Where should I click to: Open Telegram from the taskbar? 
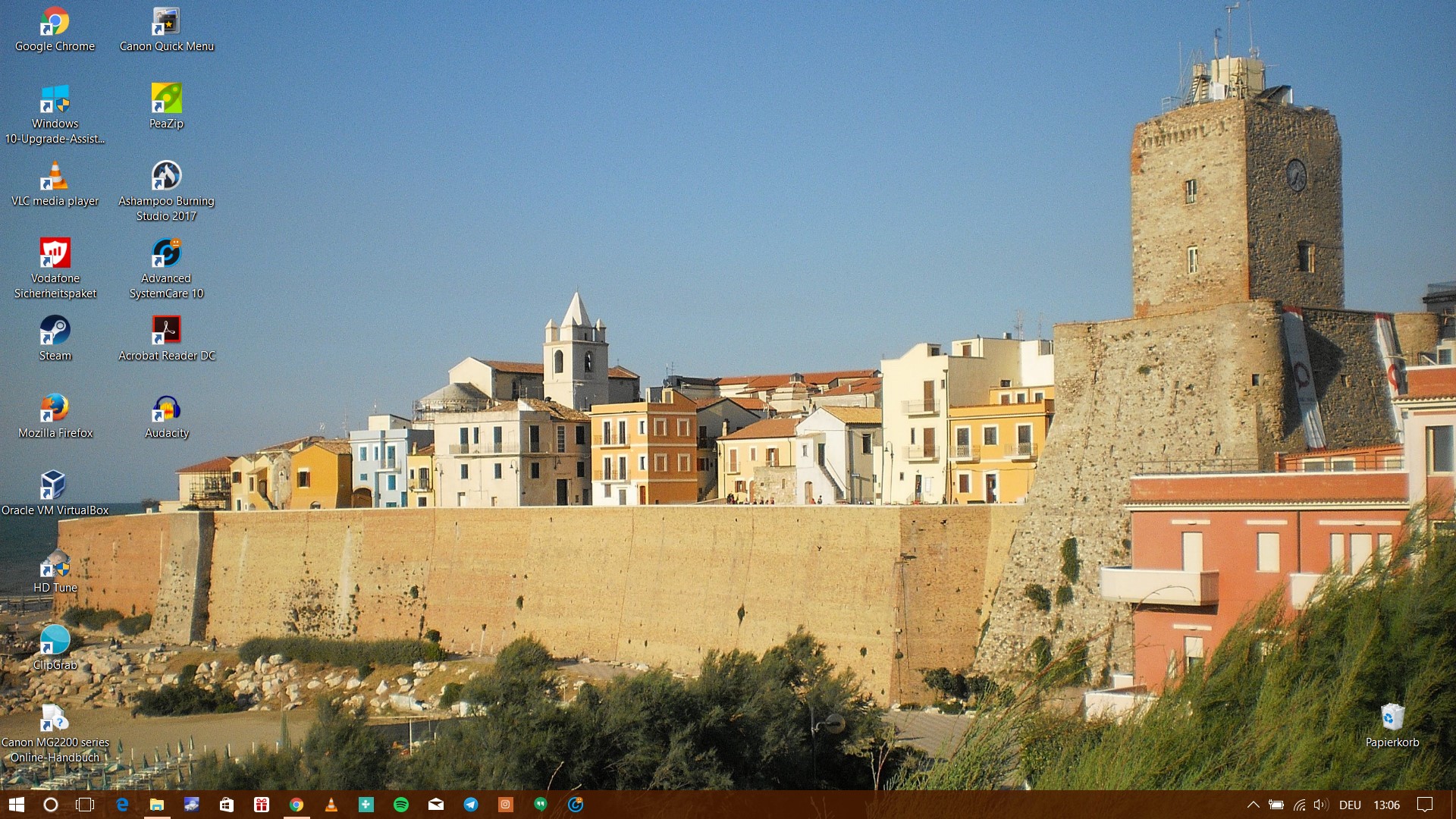click(471, 805)
